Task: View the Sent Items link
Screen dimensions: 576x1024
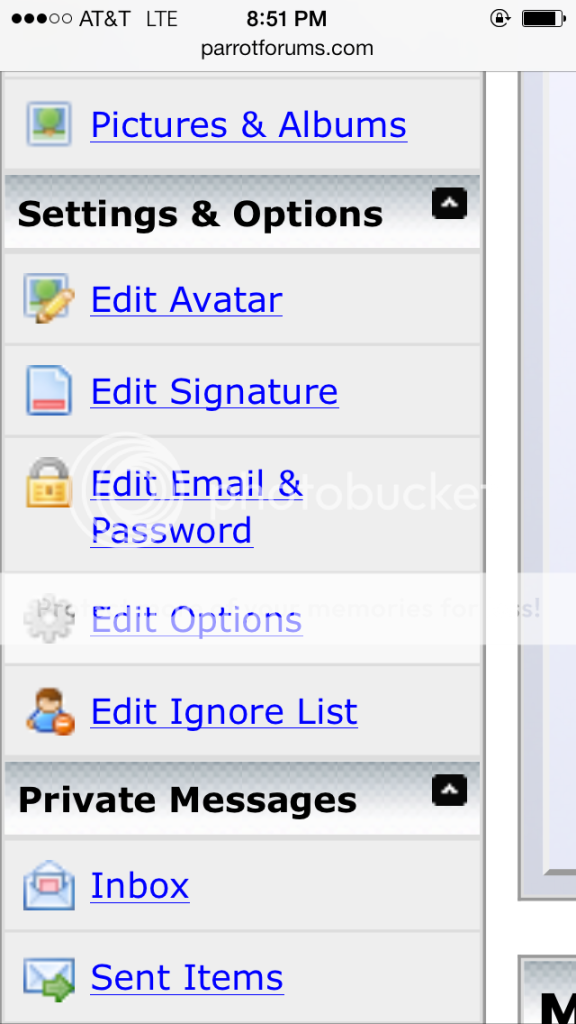Action: (187, 978)
